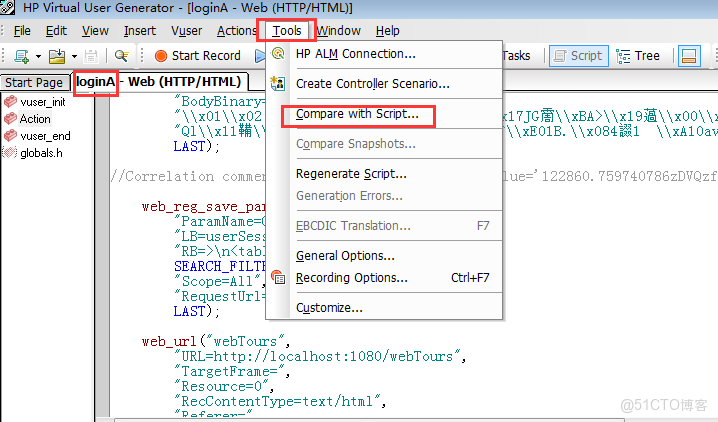Image resolution: width=718 pixels, height=422 pixels.
Task: Click the //Correlation comment line
Action: coord(188,177)
